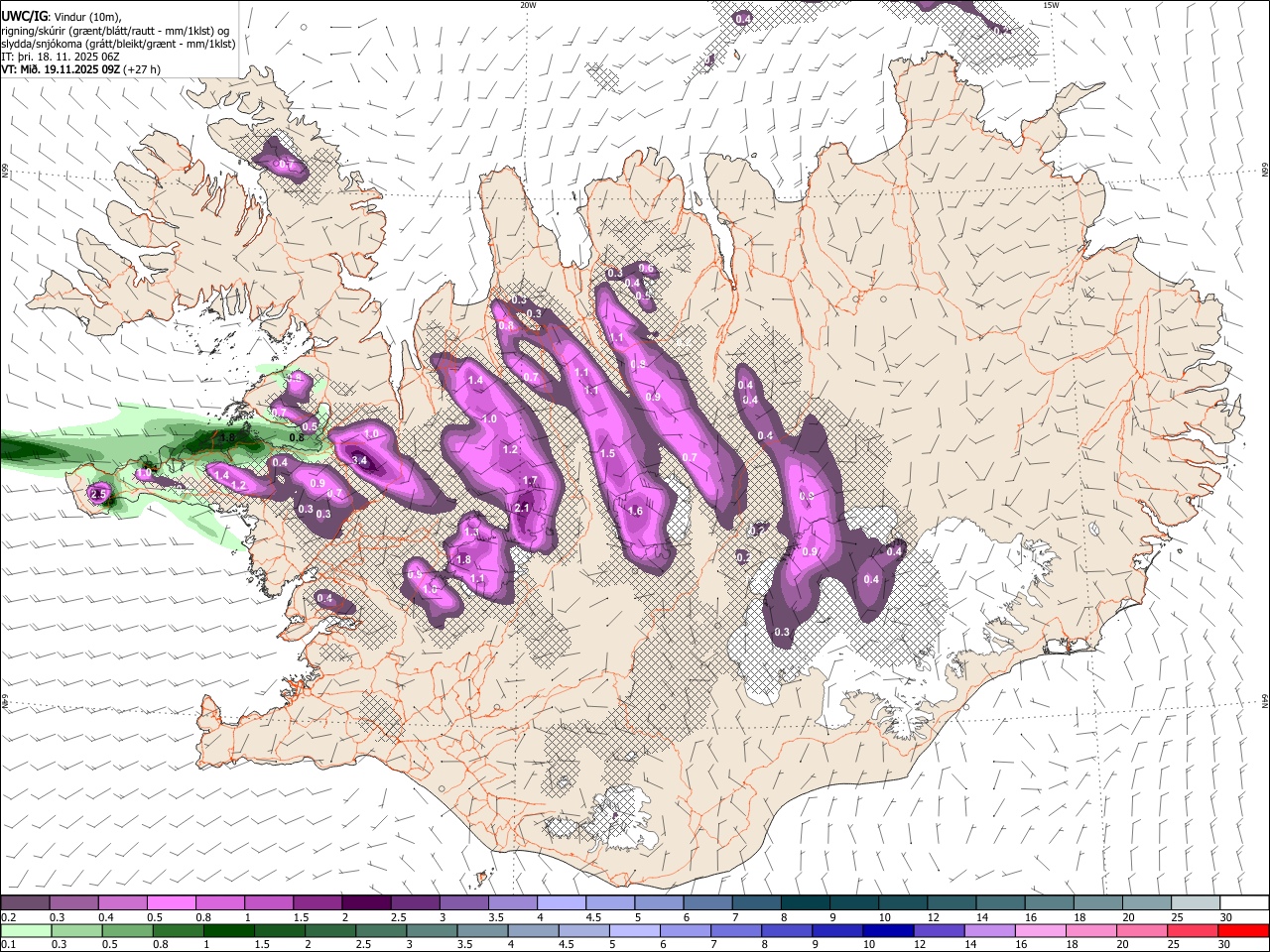
Task: Select the '1.6' precipitation value on the map
Action: tap(636, 512)
